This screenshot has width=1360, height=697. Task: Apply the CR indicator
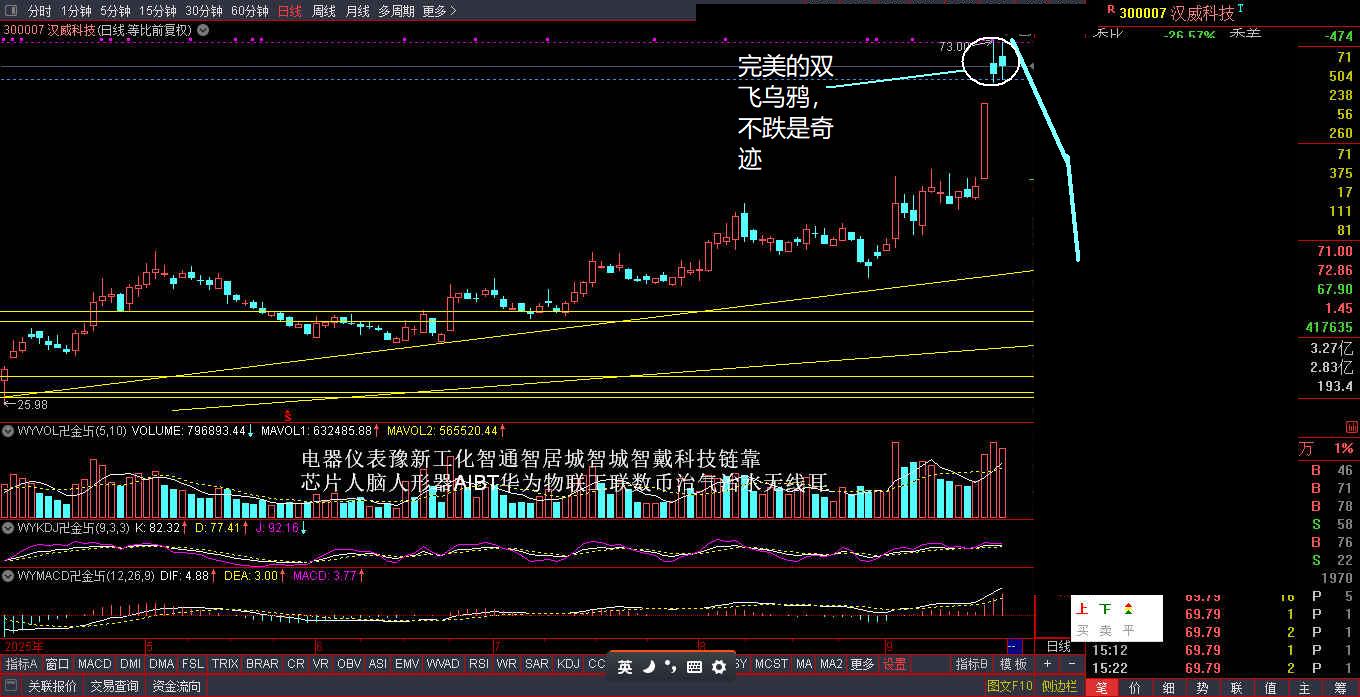296,664
